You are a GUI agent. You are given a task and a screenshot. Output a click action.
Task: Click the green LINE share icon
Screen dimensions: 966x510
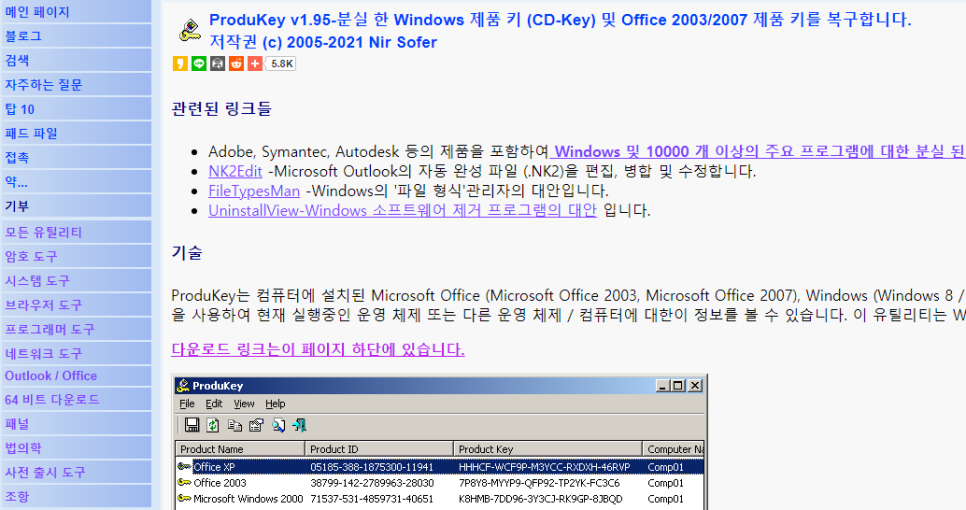coord(199,63)
